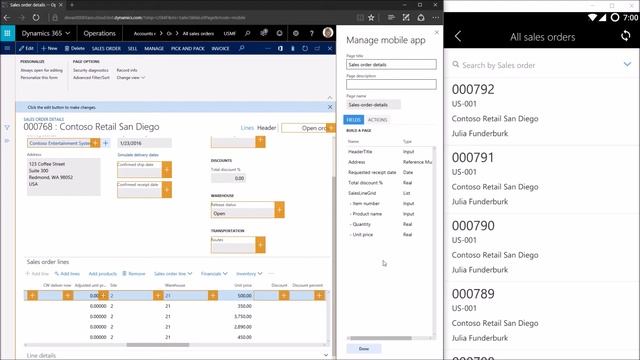This screenshot has height=360, width=640.
Task: Switch to the ACTIONS tab in mobile pane
Action: pyautogui.click(x=378, y=120)
